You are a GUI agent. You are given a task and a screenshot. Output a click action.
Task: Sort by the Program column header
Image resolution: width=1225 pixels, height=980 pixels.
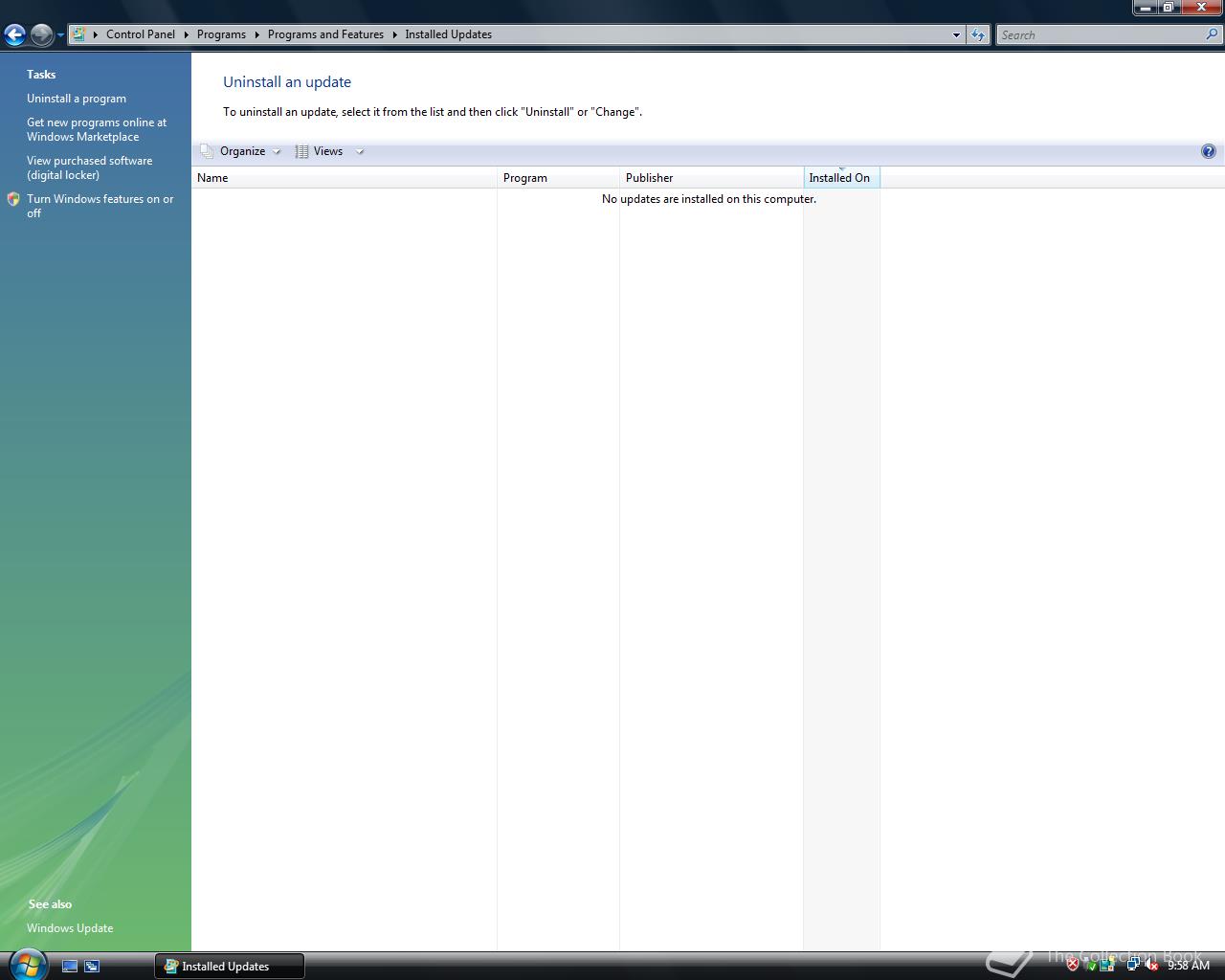pos(558,178)
